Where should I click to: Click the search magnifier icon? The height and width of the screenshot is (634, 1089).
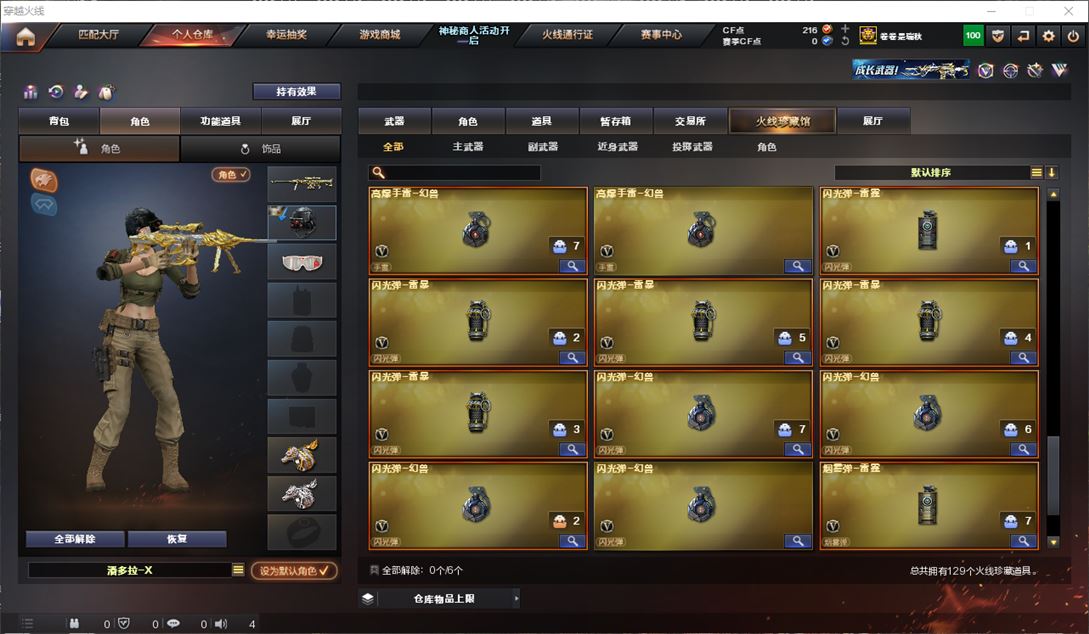coord(379,172)
